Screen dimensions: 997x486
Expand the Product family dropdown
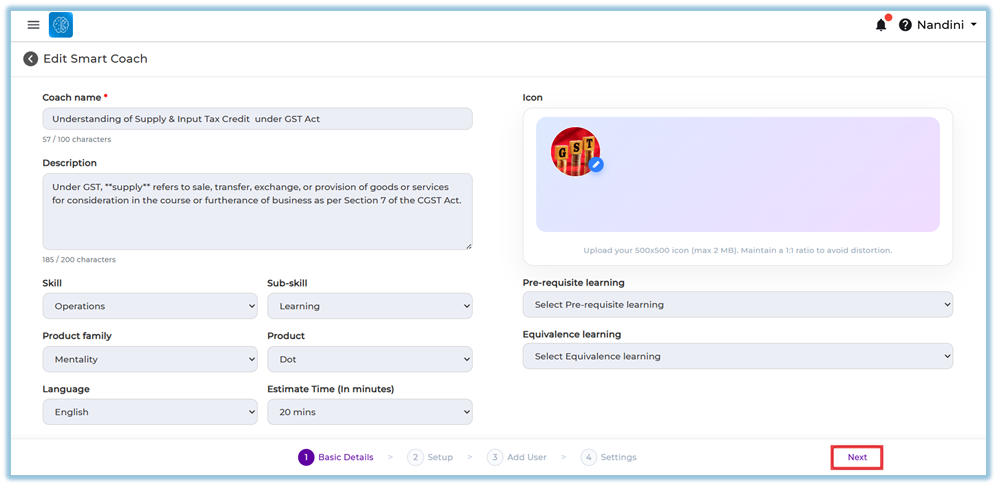[x=149, y=359]
